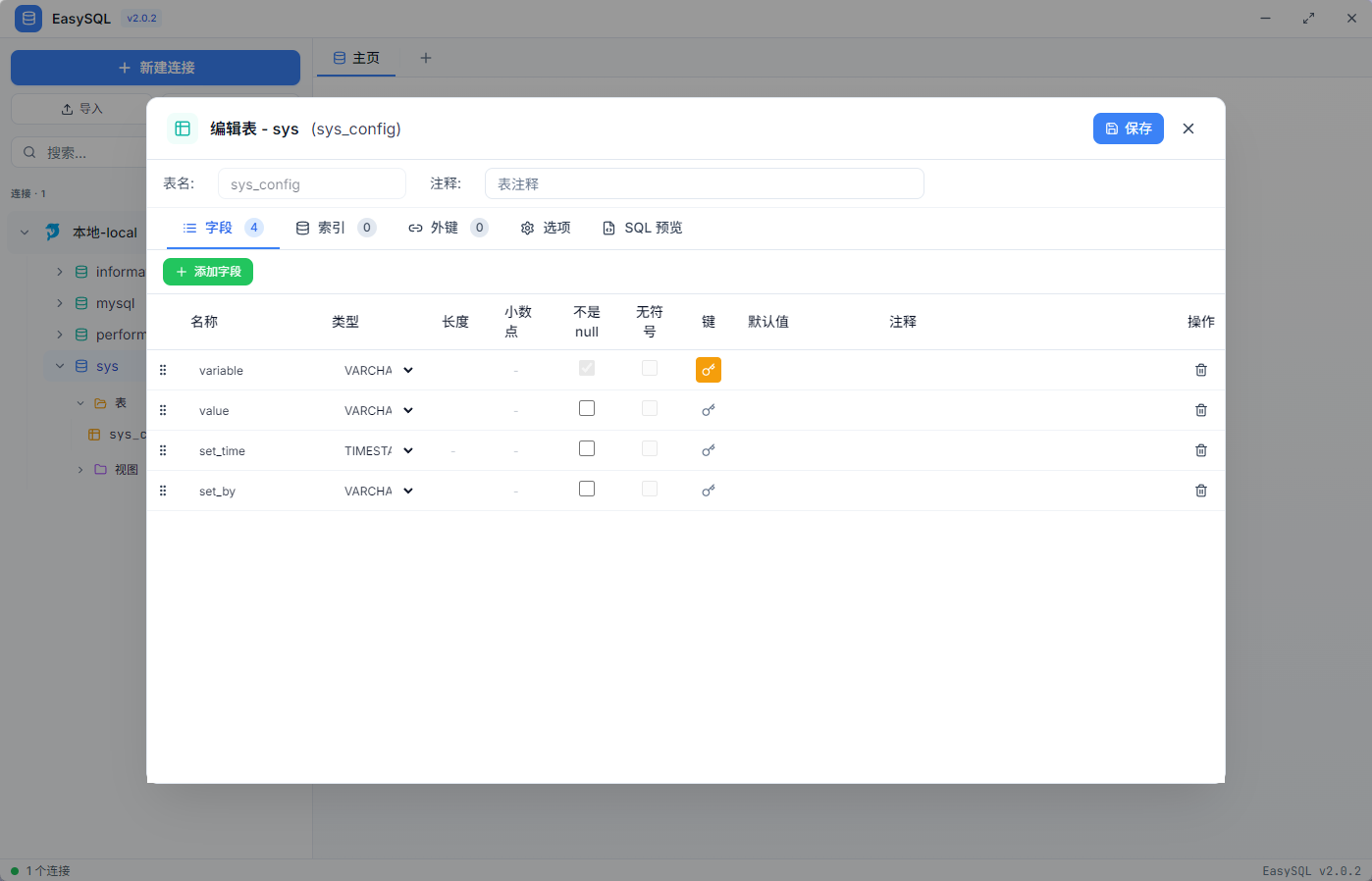Click the save (保存) disk icon

click(x=1113, y=129)
